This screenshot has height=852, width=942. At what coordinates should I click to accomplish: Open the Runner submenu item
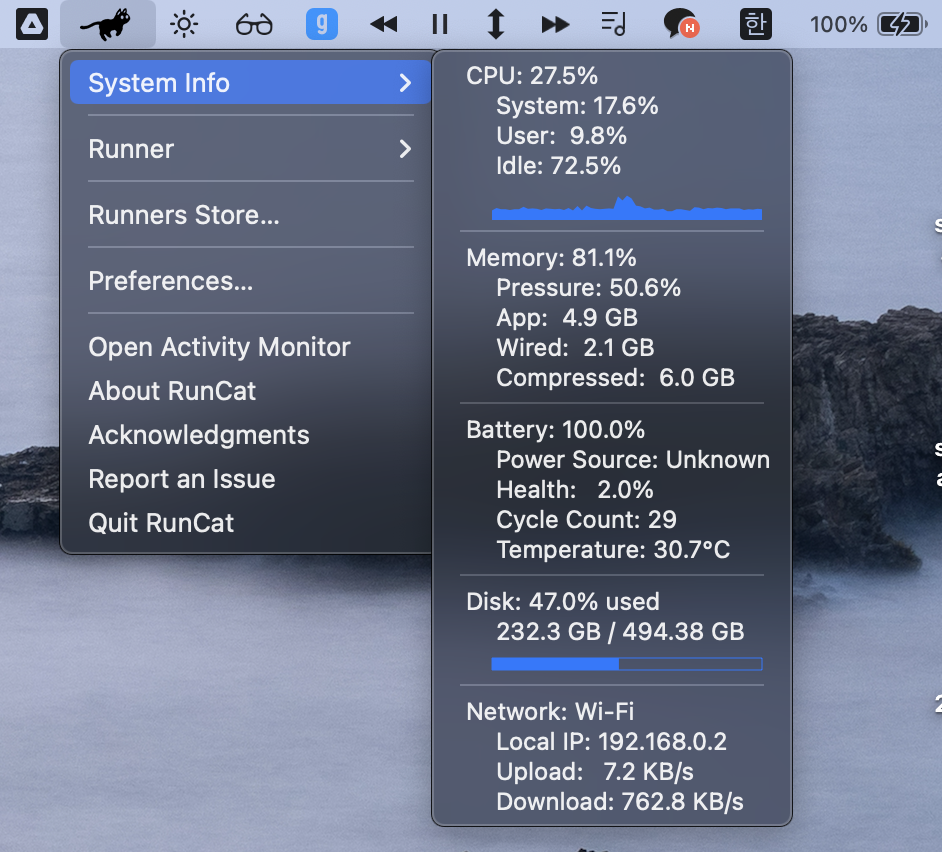(251, 148)
